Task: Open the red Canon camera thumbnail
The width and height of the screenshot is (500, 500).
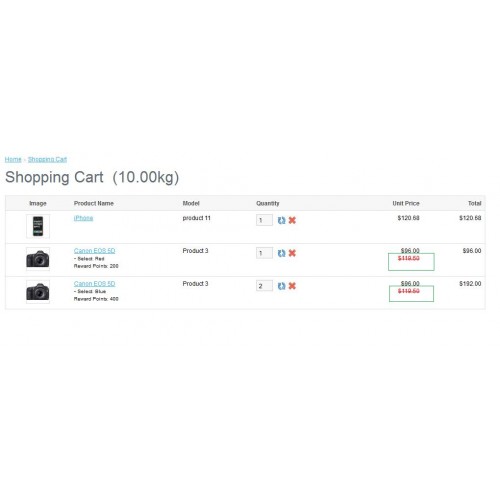Action: (38, 259)
